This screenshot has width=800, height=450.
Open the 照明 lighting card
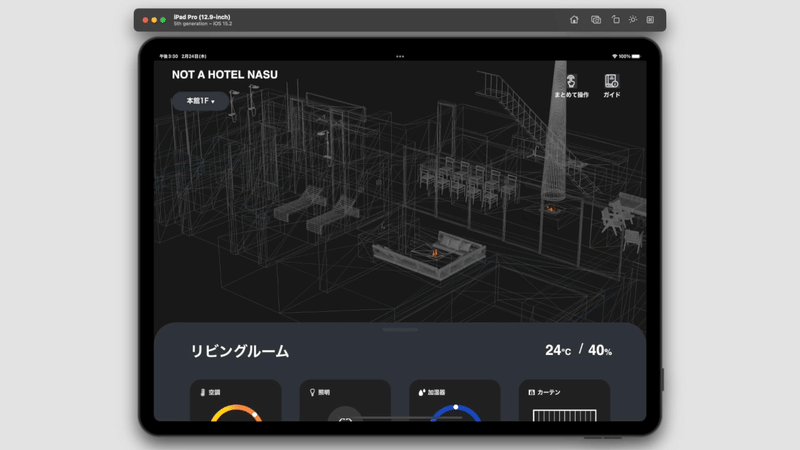tap(345, 401)
